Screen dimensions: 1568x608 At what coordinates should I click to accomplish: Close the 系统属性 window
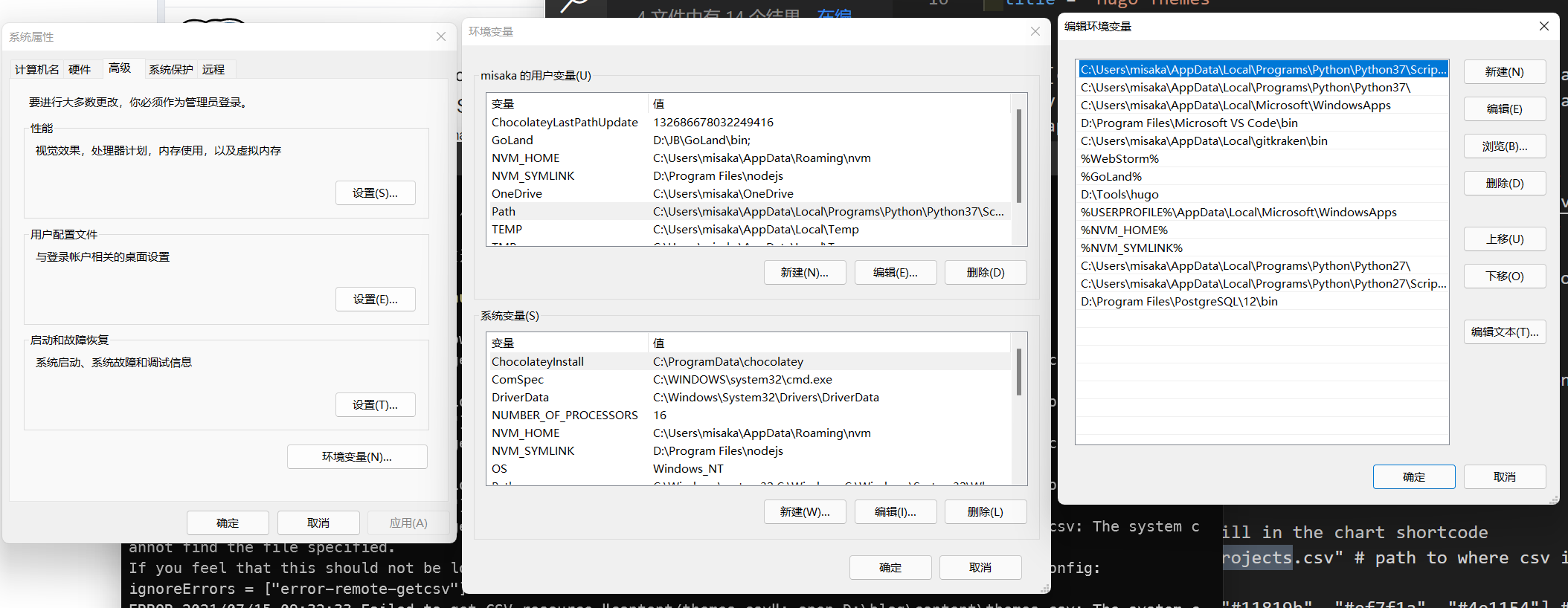(x=441, y=36)
